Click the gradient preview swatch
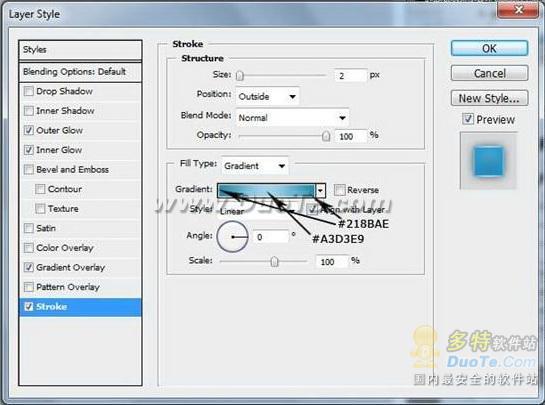 click(266, 191)
